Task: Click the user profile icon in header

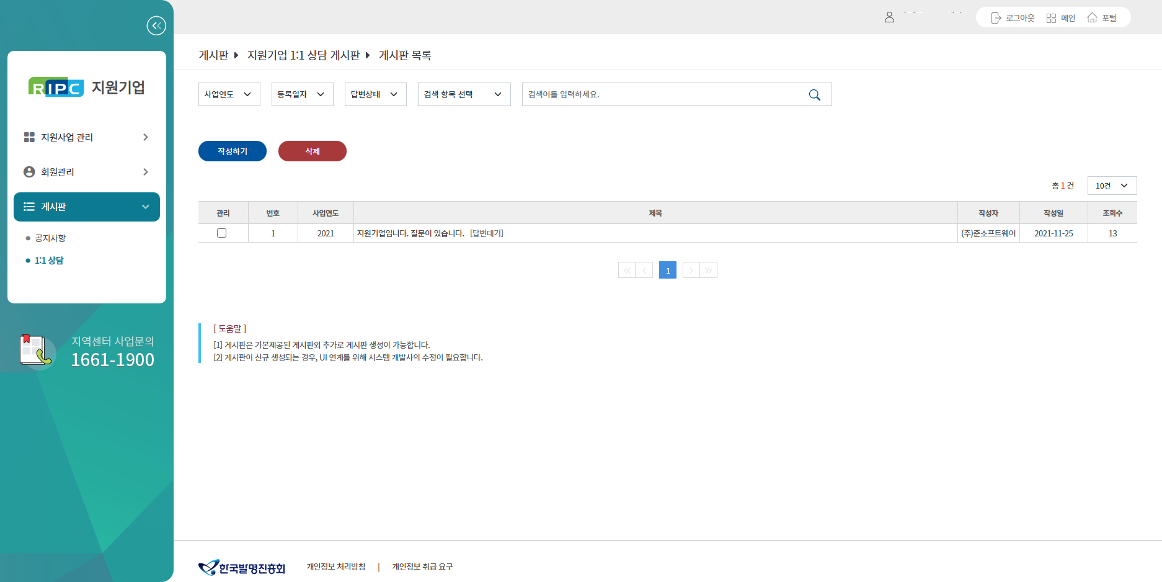Action: click(x=889, y=18)
